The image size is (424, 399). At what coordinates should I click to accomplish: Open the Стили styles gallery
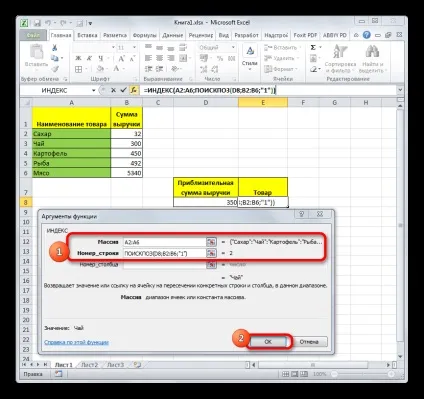click(250, 58)
